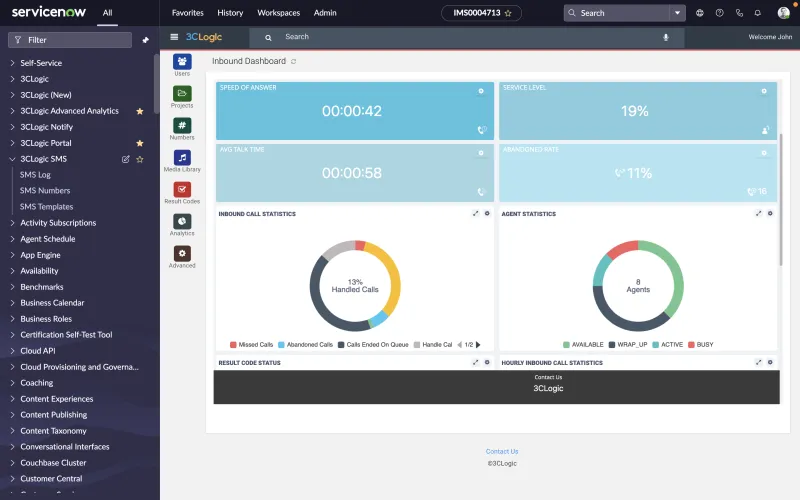Open the help question mark icon
This screenshot has height=500, width=800.
719,13
